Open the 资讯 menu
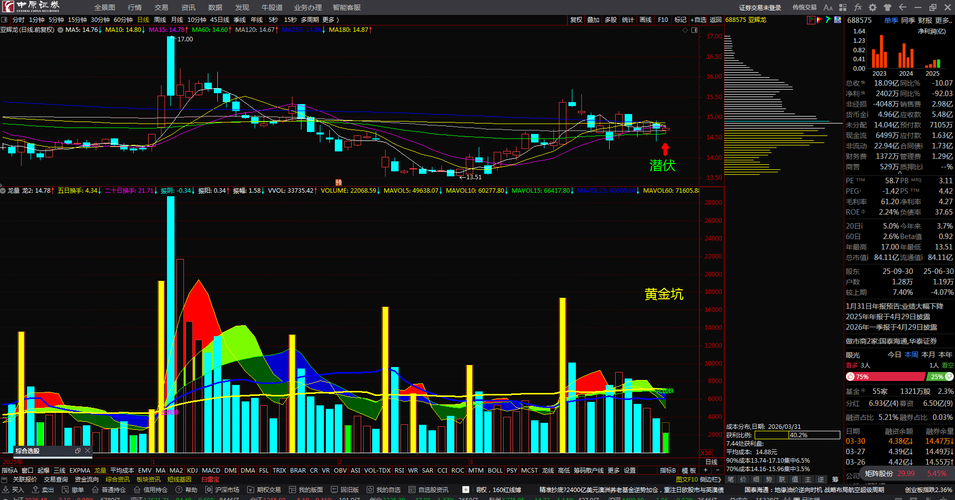This screenshot has height=500, width=955. coord(188,7)
